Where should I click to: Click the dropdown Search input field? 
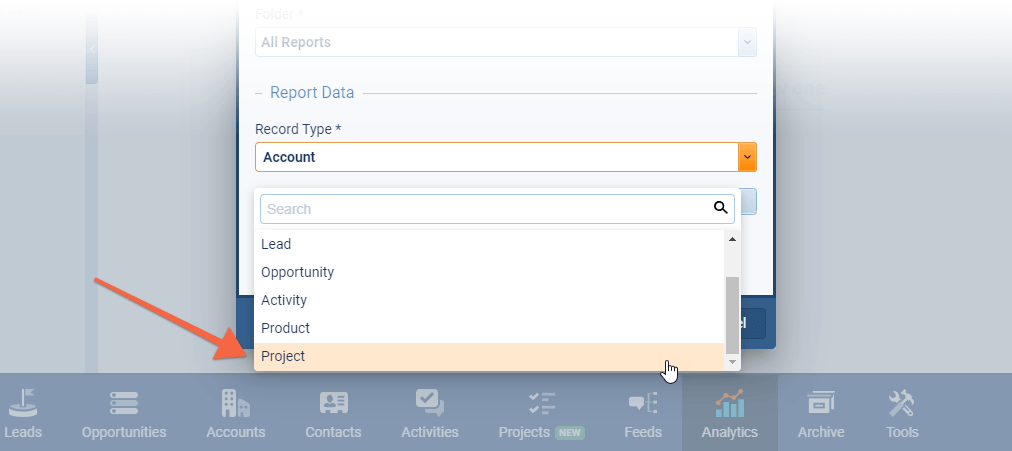click(x=485, y=209)
